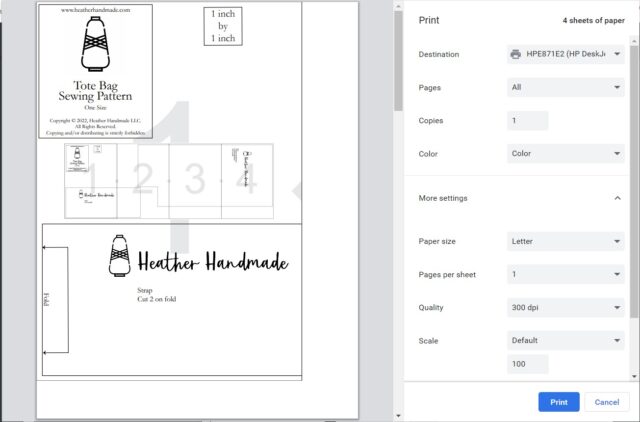Click the www.heatherhandmade.com text in preview

coord(96,10)
